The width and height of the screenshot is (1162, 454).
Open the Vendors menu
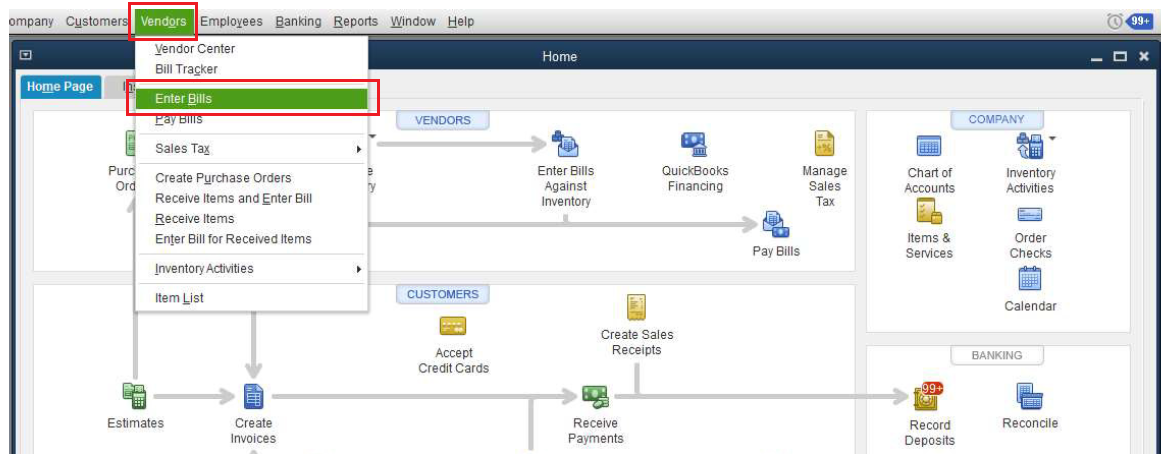[164, 21]
